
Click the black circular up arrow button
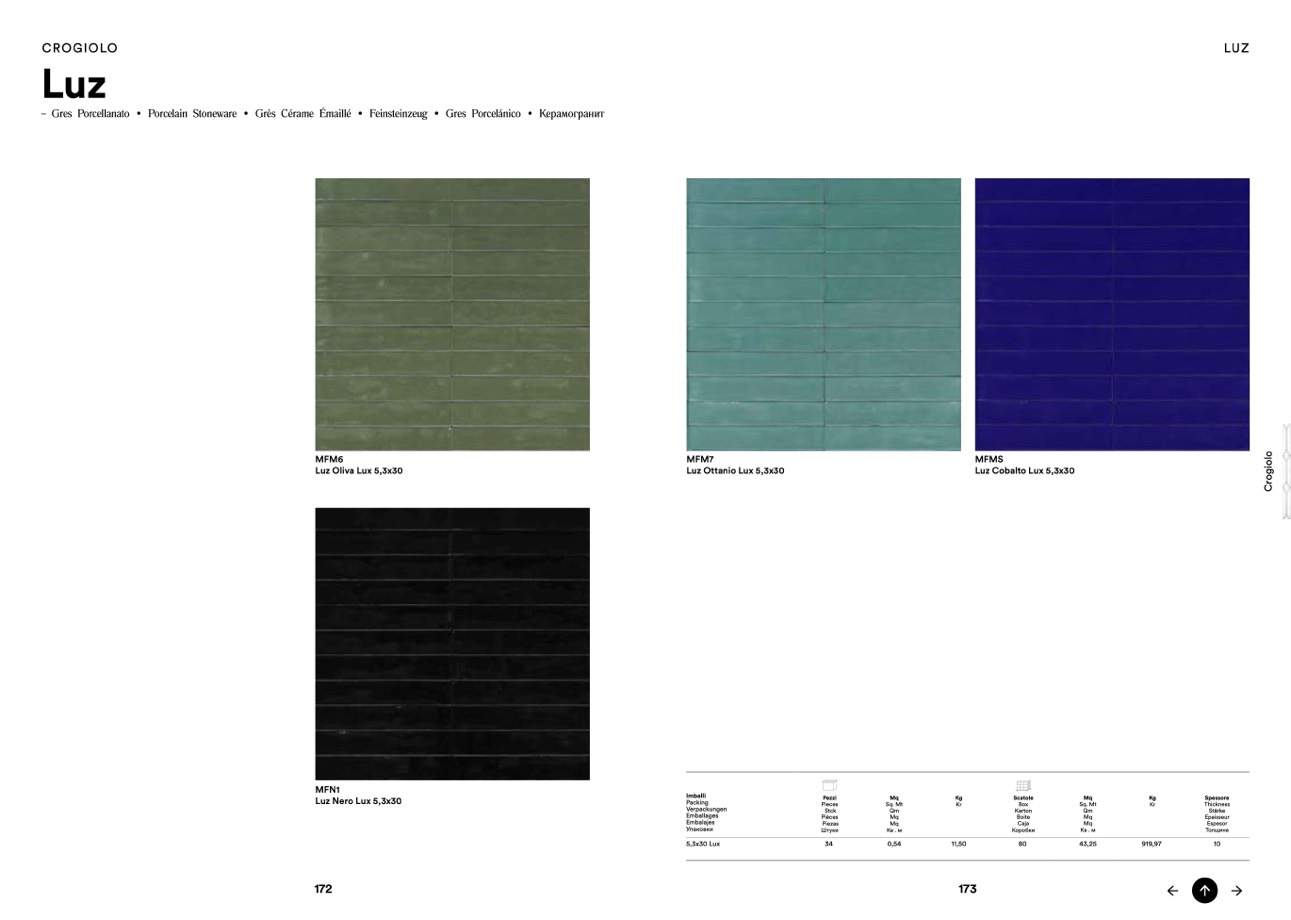click(x=1204, y=891)
